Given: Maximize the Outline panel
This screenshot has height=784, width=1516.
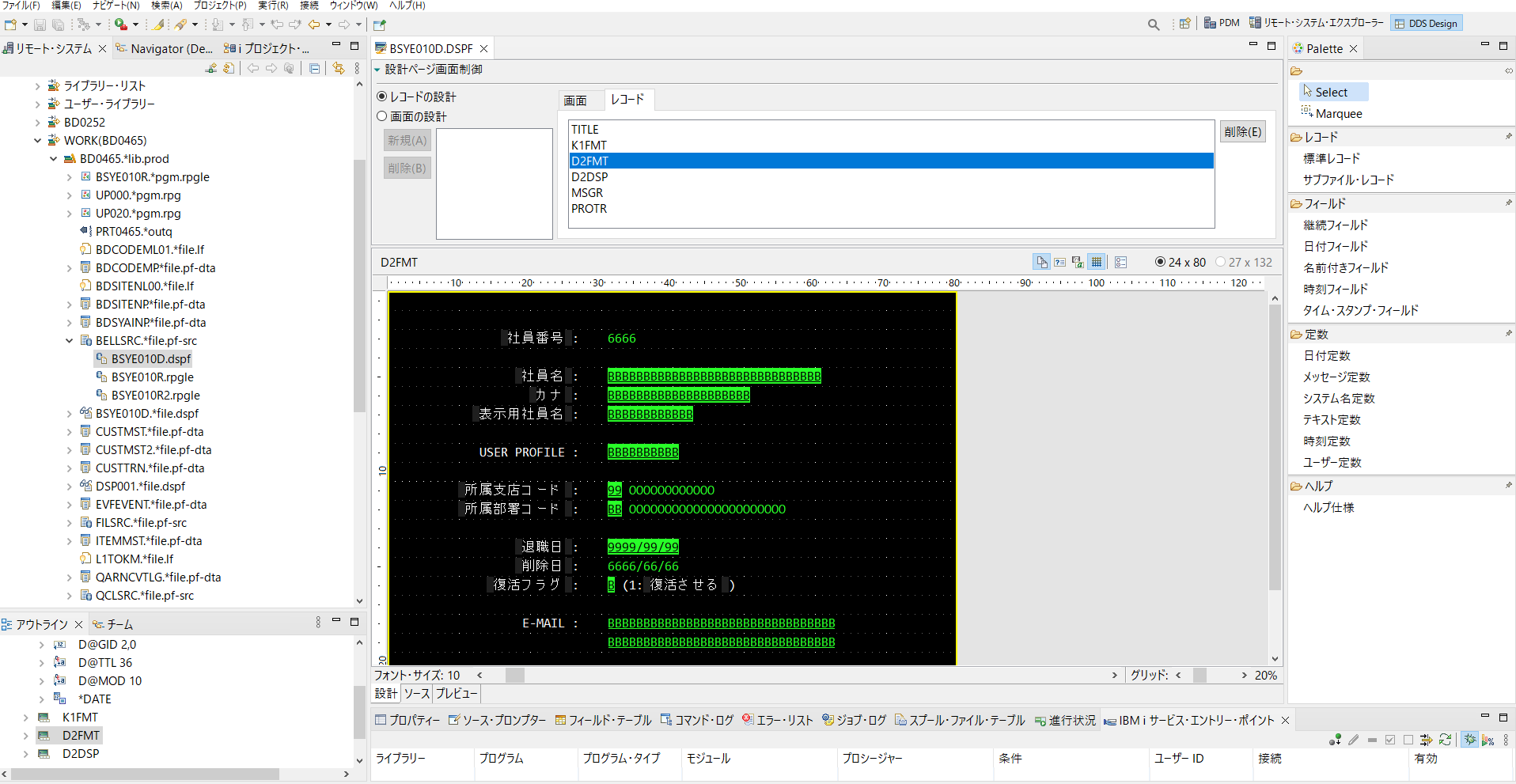Looking at the screenshot, I should 354,622.
